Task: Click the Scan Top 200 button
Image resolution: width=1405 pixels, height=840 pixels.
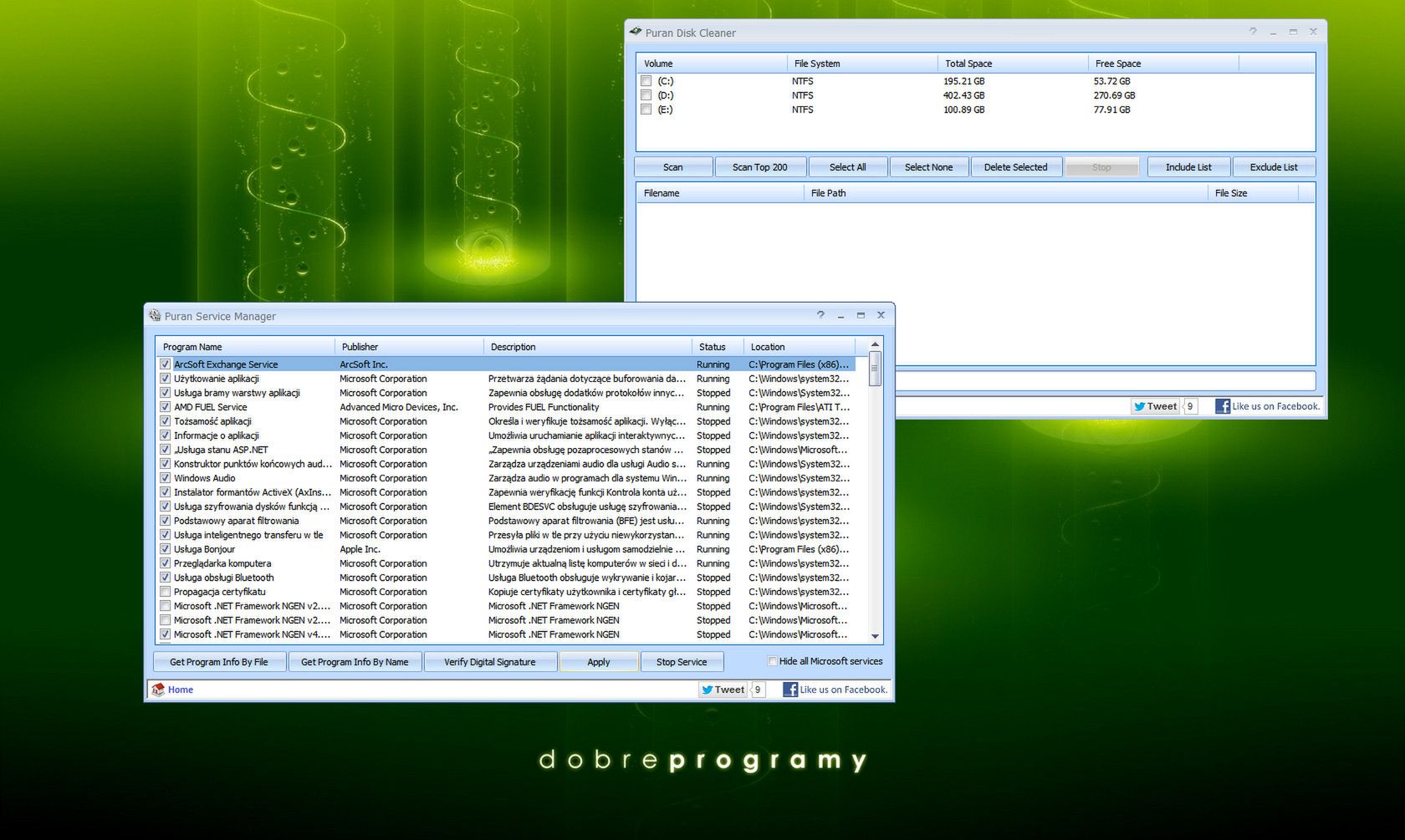Action: click(x=760, y=167)
